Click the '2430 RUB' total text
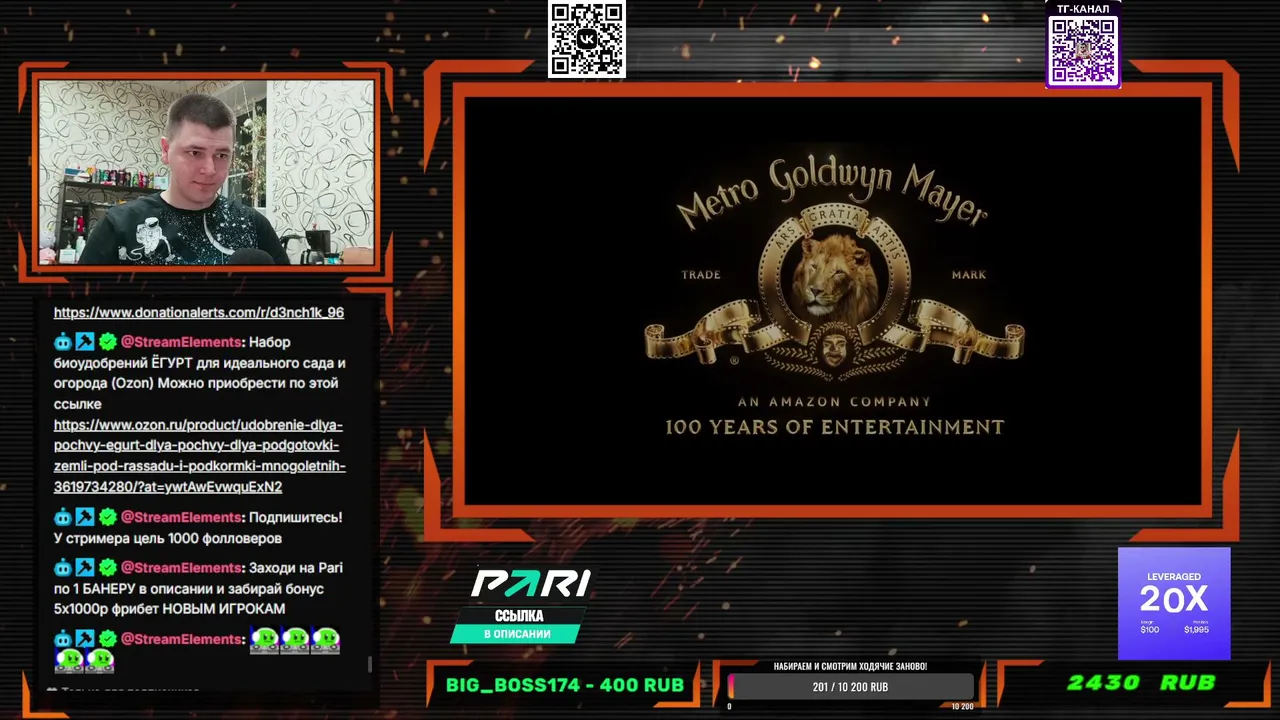The width and height of the screenshot is (1280, 720). pos(1141,683)
